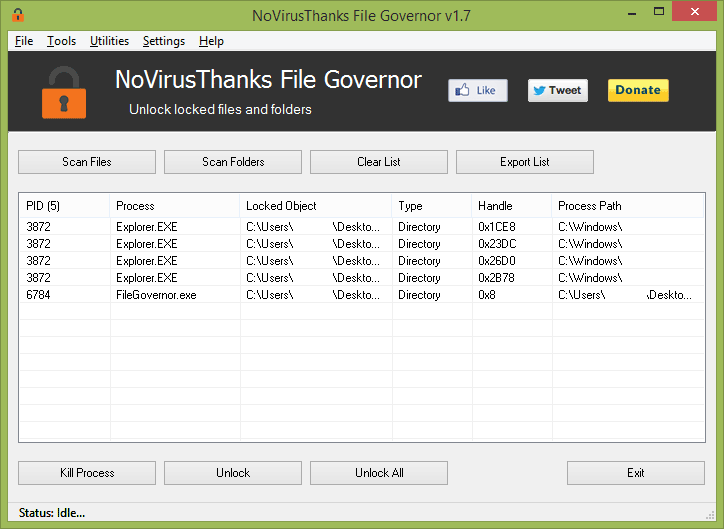Open the Utilities menu

coord(109,41)
